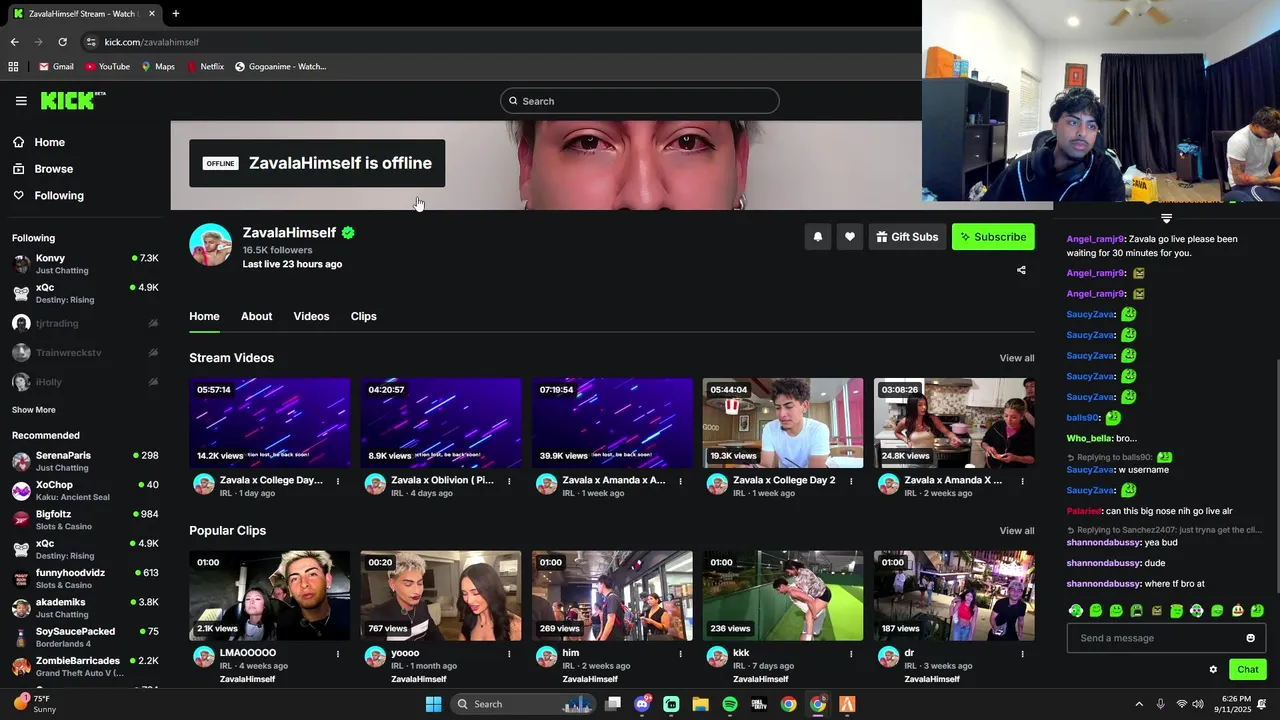Open emote picker in message box
This screenshot has width=1280, height=720.
(1250, 638)
